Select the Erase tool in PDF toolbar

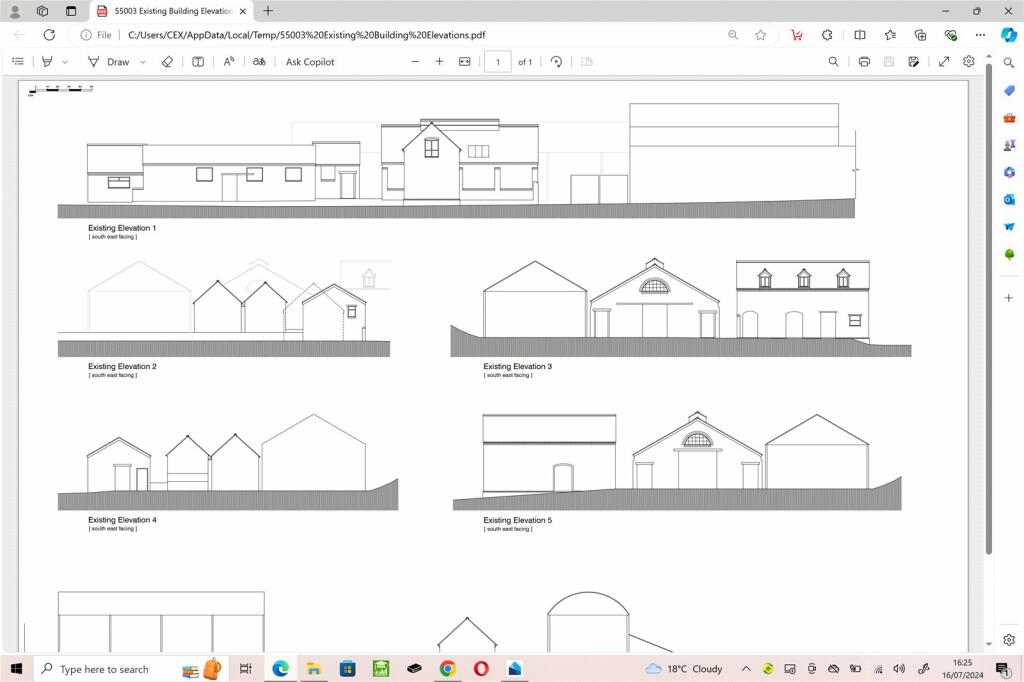pyautogui.click(x=167, y=62)
